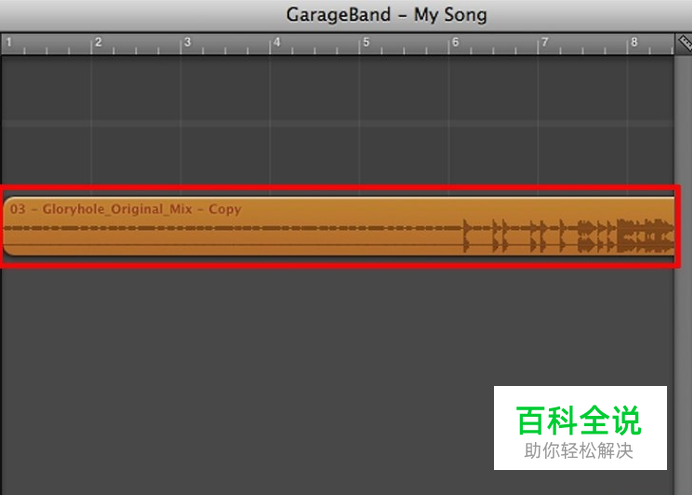Click the GarageBand - My Song window title
692x495 pixels.
tap(387, 15)
